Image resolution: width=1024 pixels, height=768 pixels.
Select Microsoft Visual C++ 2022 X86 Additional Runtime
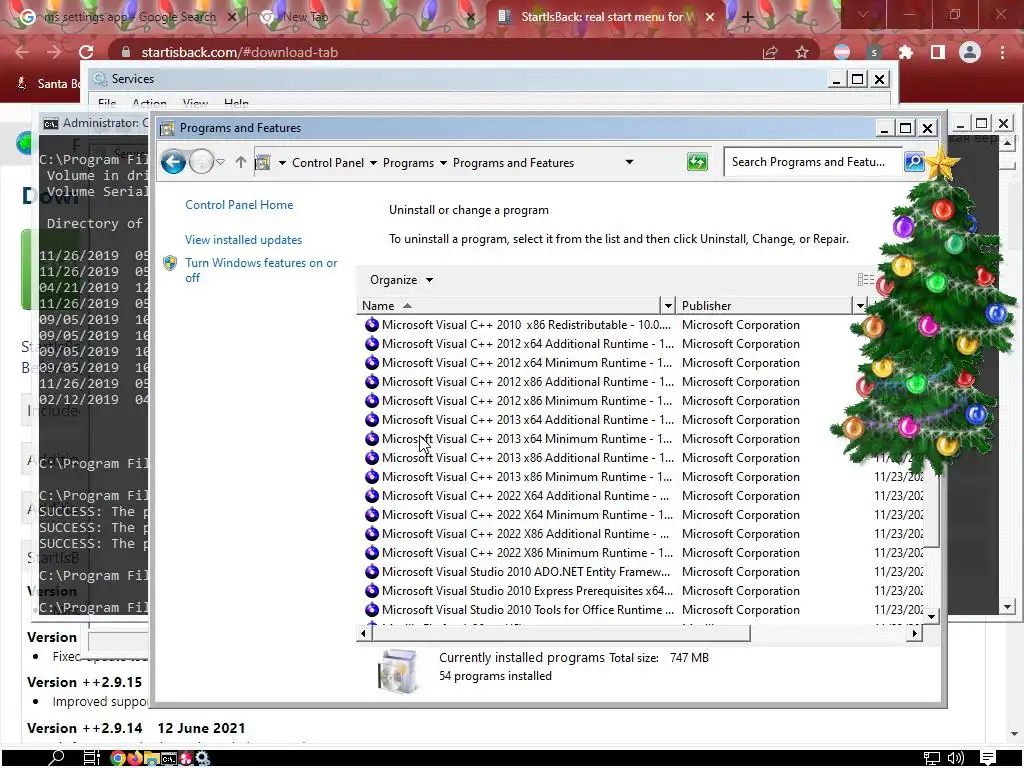click(x=526, y=534)
